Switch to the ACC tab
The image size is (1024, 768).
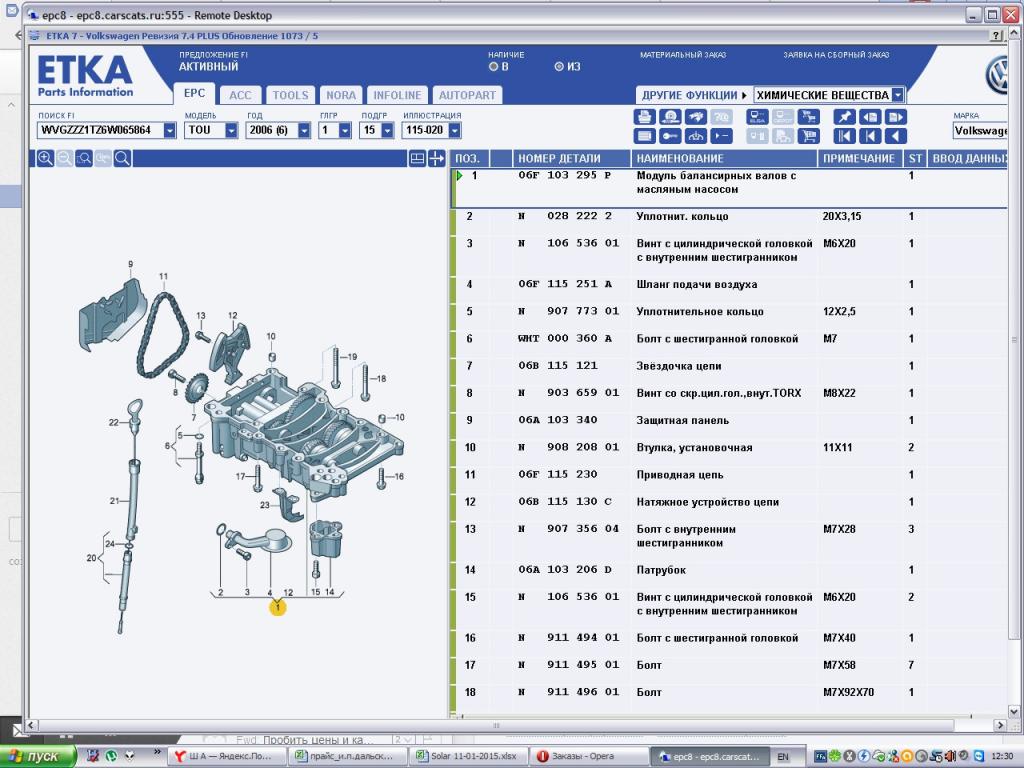coord(240,95)
